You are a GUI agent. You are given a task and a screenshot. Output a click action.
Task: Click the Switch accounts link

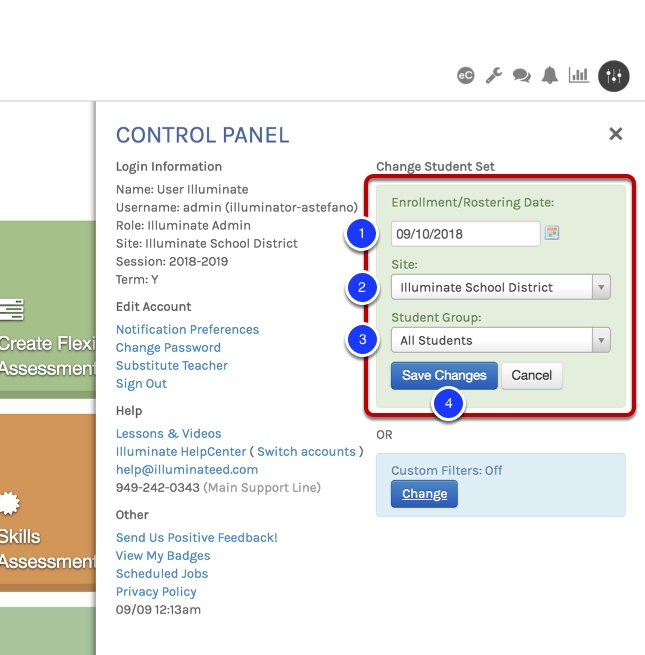pos(306,452)
